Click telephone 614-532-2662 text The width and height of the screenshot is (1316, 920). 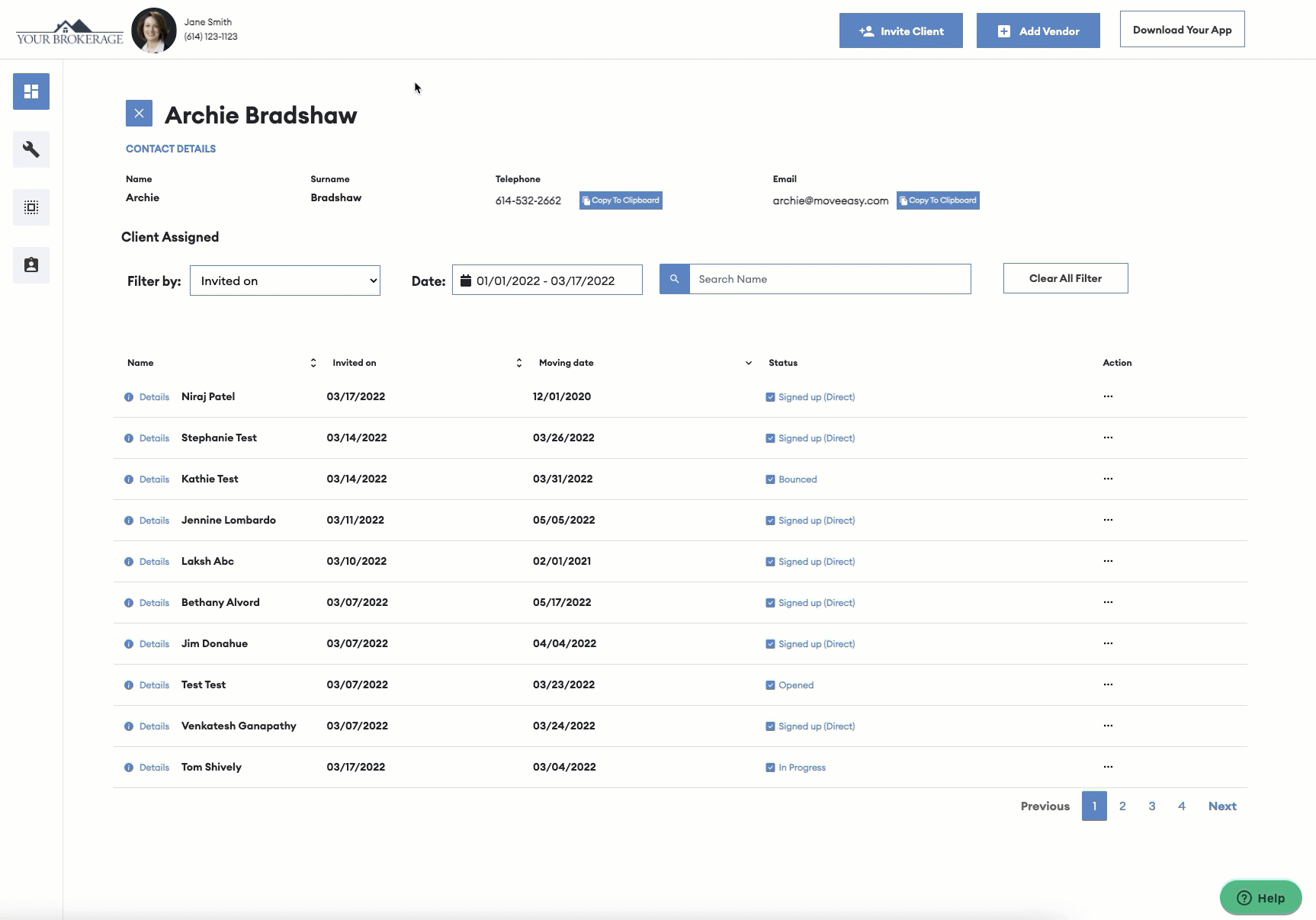528,200
